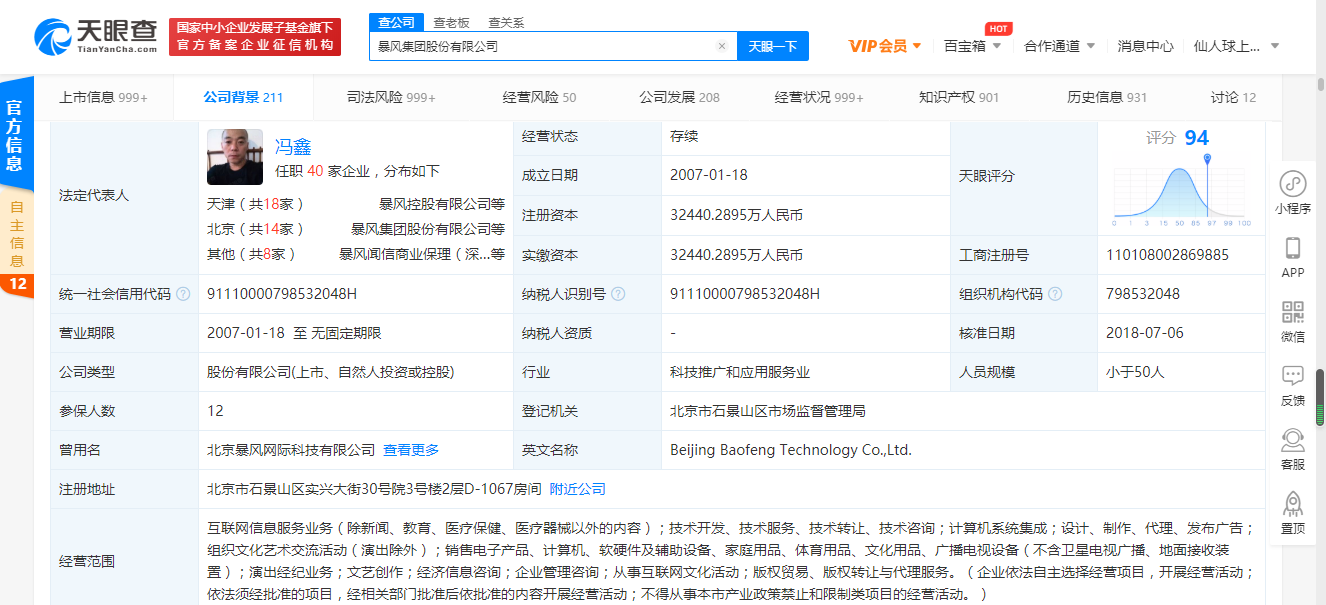The height and width of the screenshot is (605, 1326).
Task: Click the 存续 operating status value
Action: [x=684, y=136]
